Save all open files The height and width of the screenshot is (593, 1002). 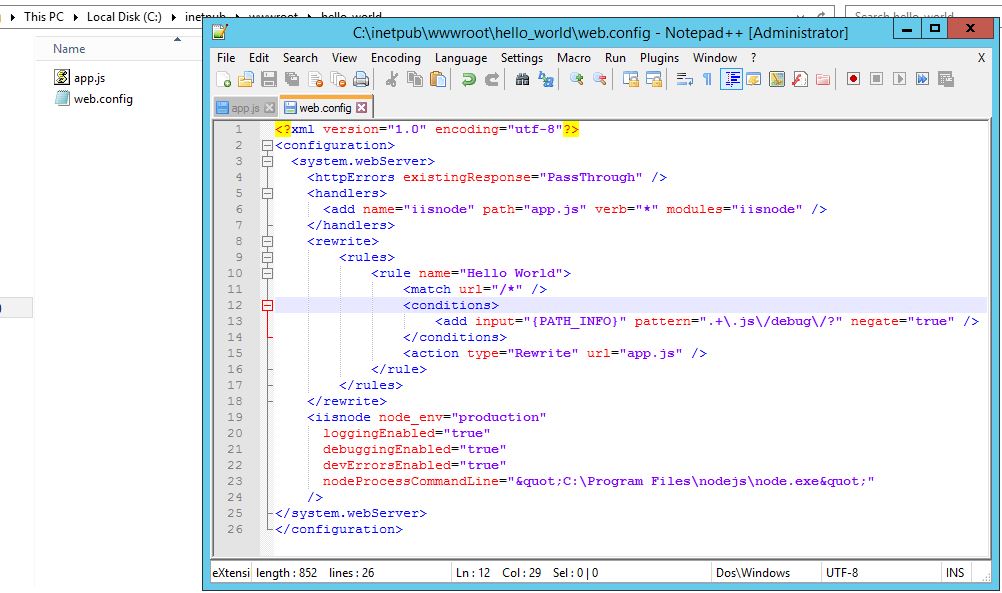click(x=291, y=77)
